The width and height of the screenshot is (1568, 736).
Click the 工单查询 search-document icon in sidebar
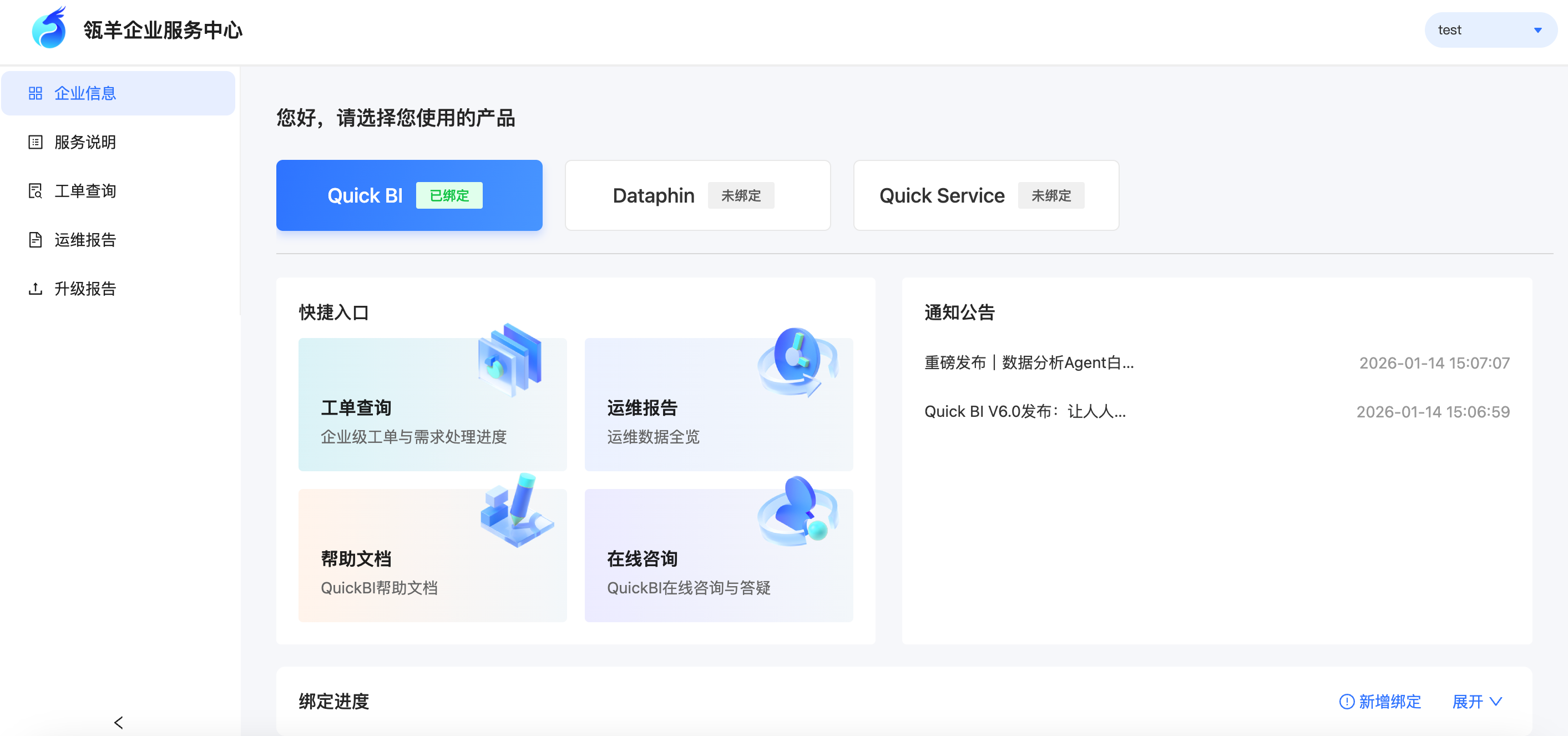tap(36, 190)
